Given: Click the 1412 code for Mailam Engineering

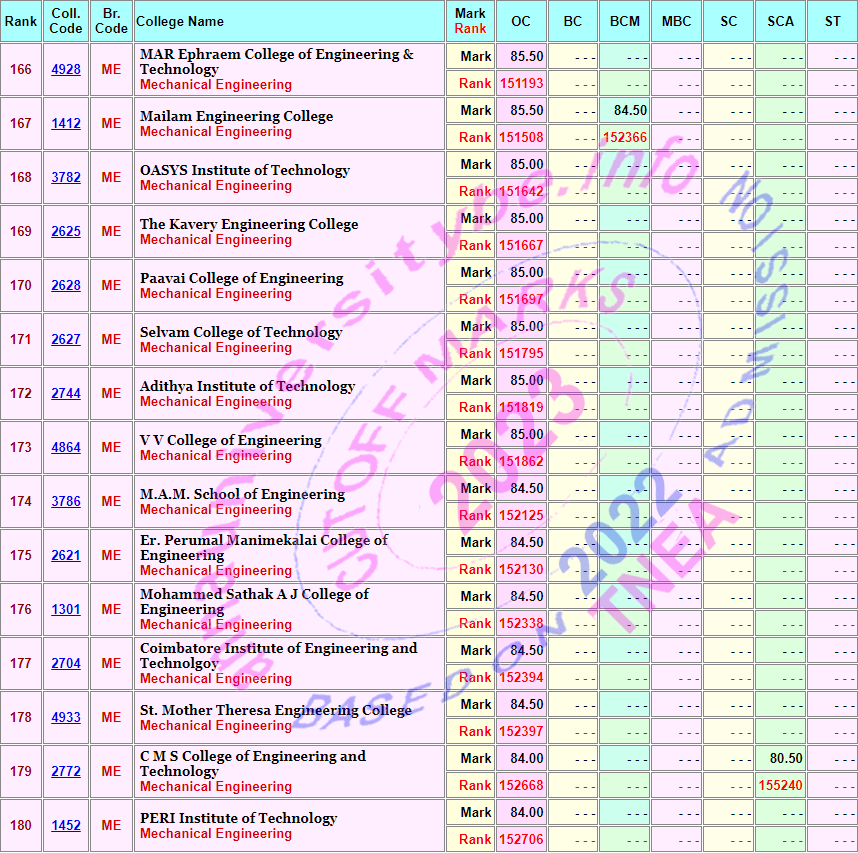Looking at the screenshot, I should coord(66,124).
